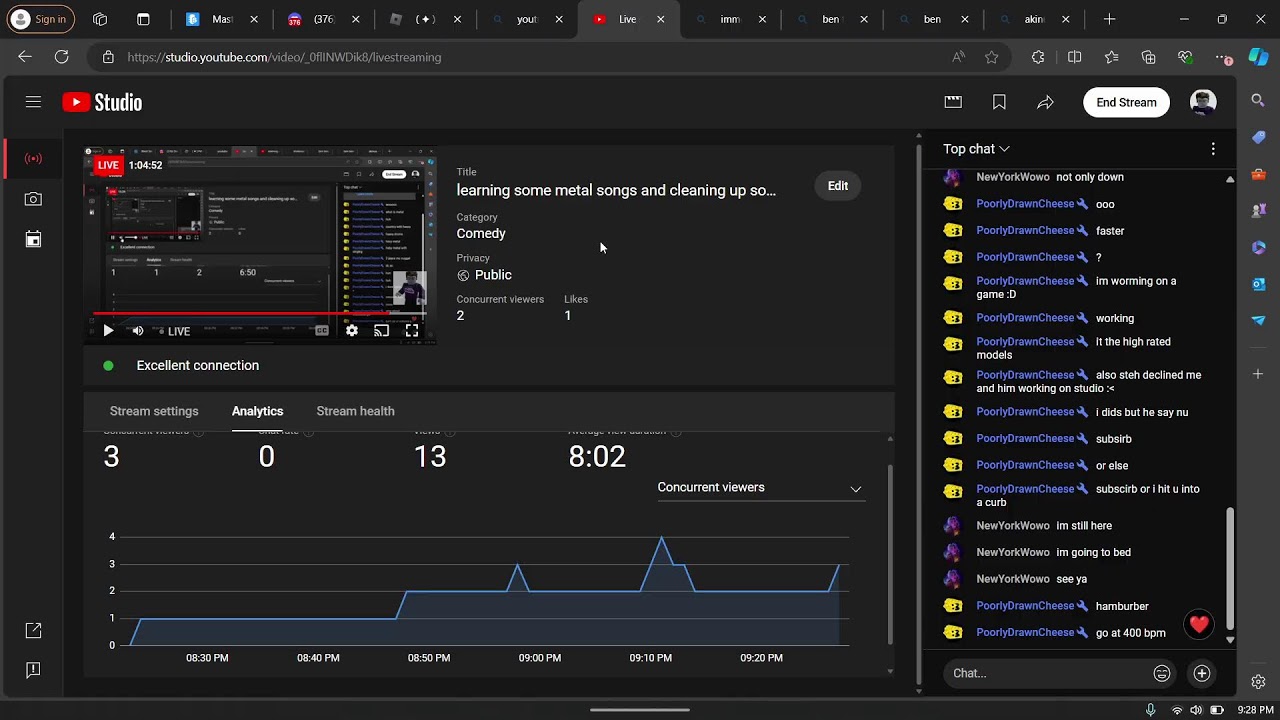Open the Webcam section in left sidebar
The image size is (1280, 720).
pyautogui.click(x=33, y=199)
